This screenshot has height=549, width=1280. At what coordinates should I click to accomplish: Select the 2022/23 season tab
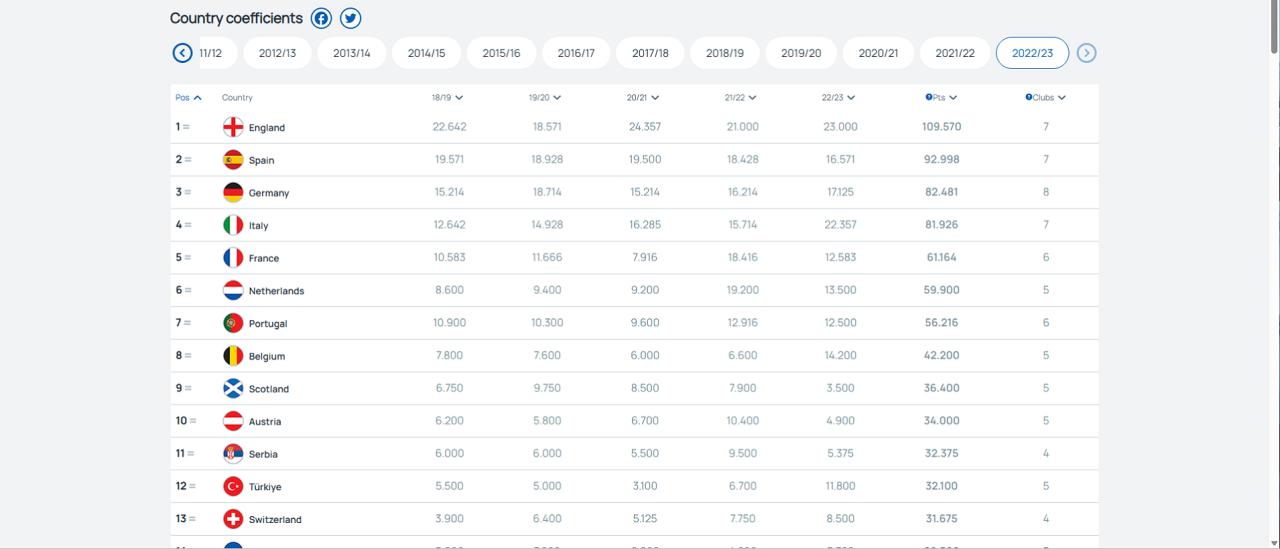pyautogui.click(x=1032, y=53)
